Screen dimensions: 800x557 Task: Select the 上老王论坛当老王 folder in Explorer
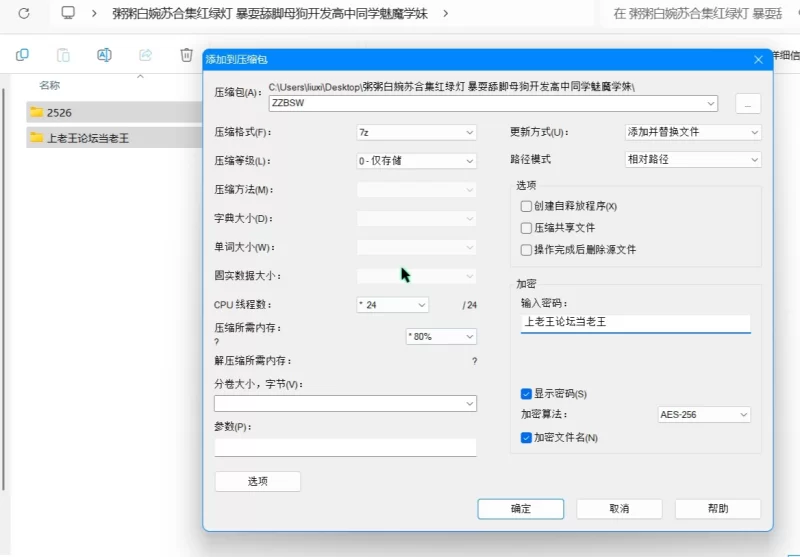tap(114, 138)
